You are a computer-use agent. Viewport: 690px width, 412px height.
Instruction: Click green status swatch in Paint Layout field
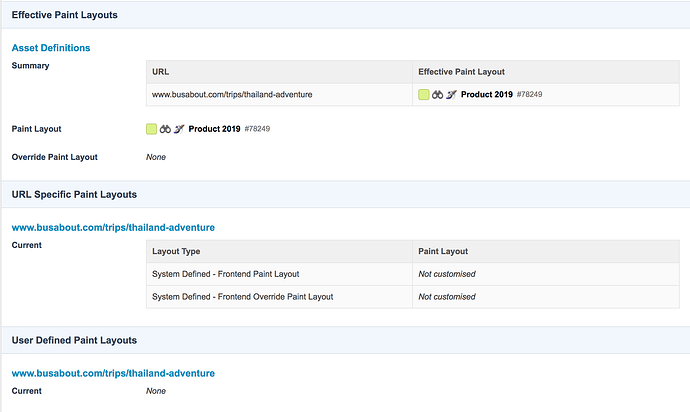click(151, 129)
